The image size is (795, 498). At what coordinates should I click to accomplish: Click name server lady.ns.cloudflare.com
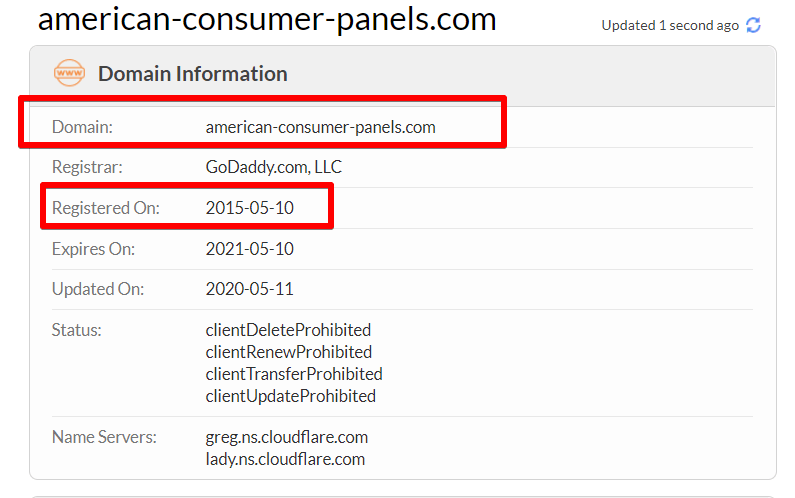pyautogui.click(x=285, y=459)
